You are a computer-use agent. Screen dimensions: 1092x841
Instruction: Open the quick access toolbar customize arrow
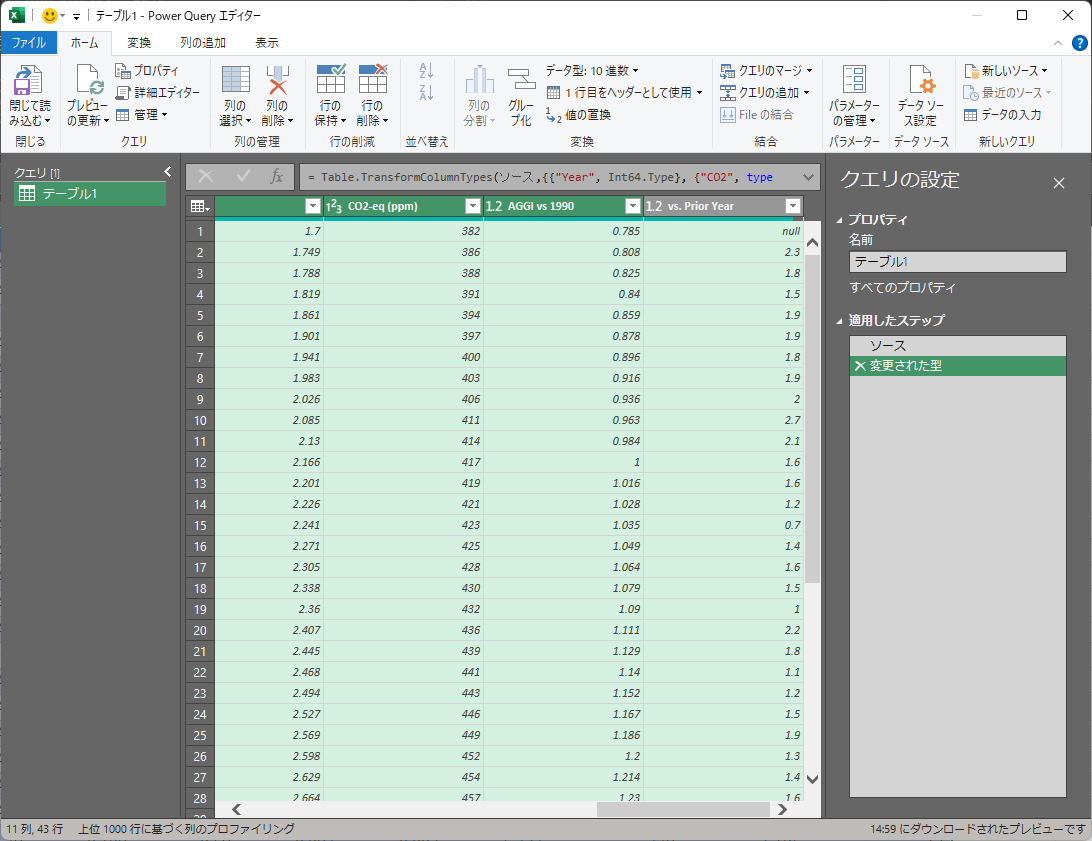coord(77,16)
